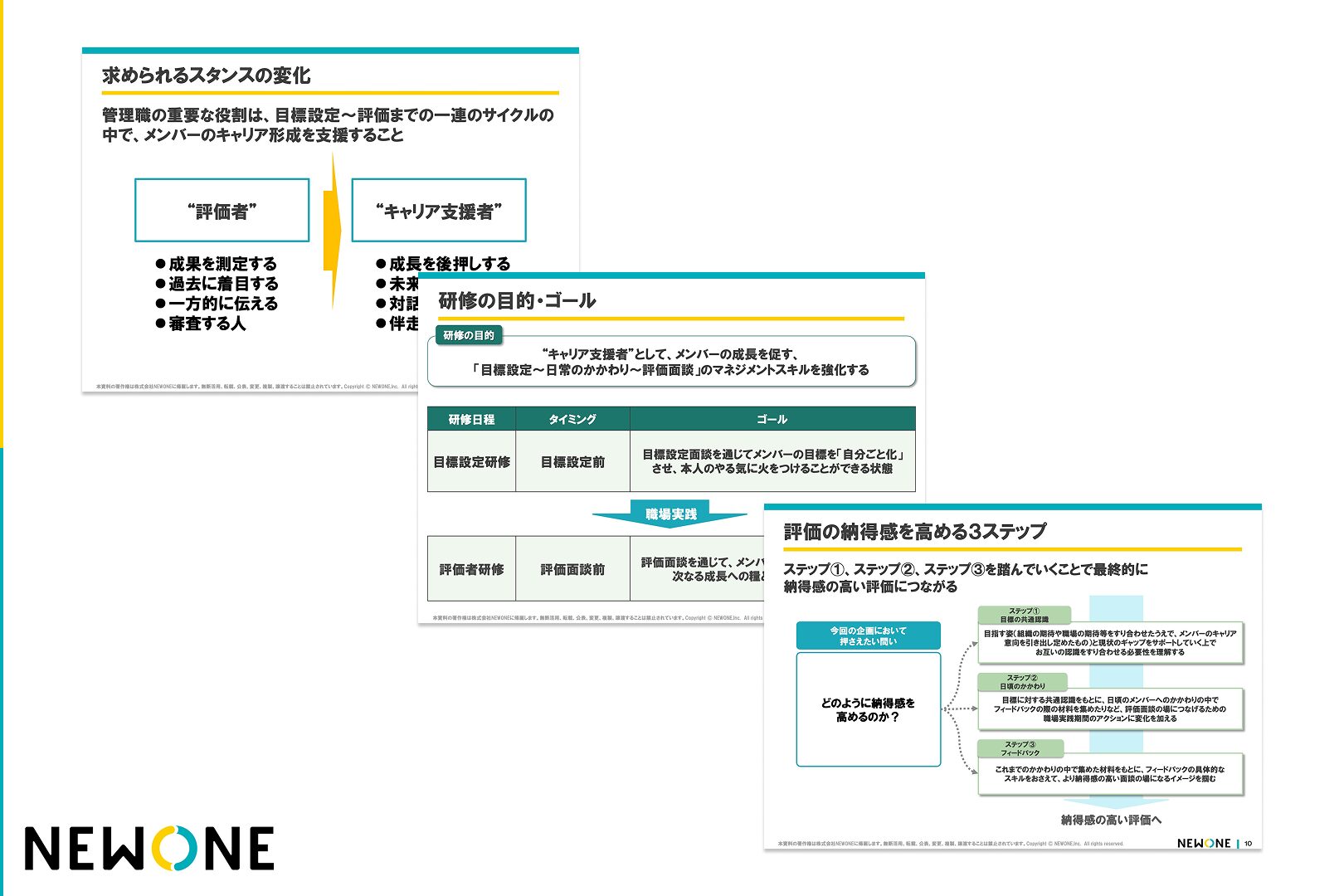Click the 納得感の高い評価へ text
Viewport: 1344px width, 896px height.
[1111, 820]
